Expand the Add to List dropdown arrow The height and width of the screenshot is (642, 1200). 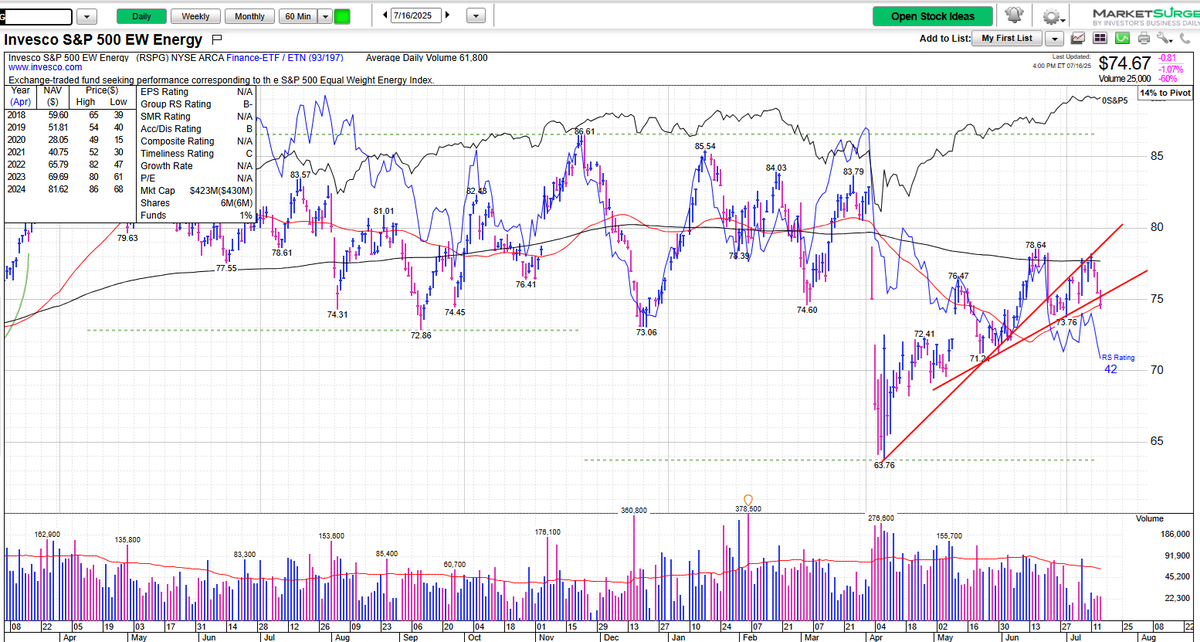tap(1054, 38)
